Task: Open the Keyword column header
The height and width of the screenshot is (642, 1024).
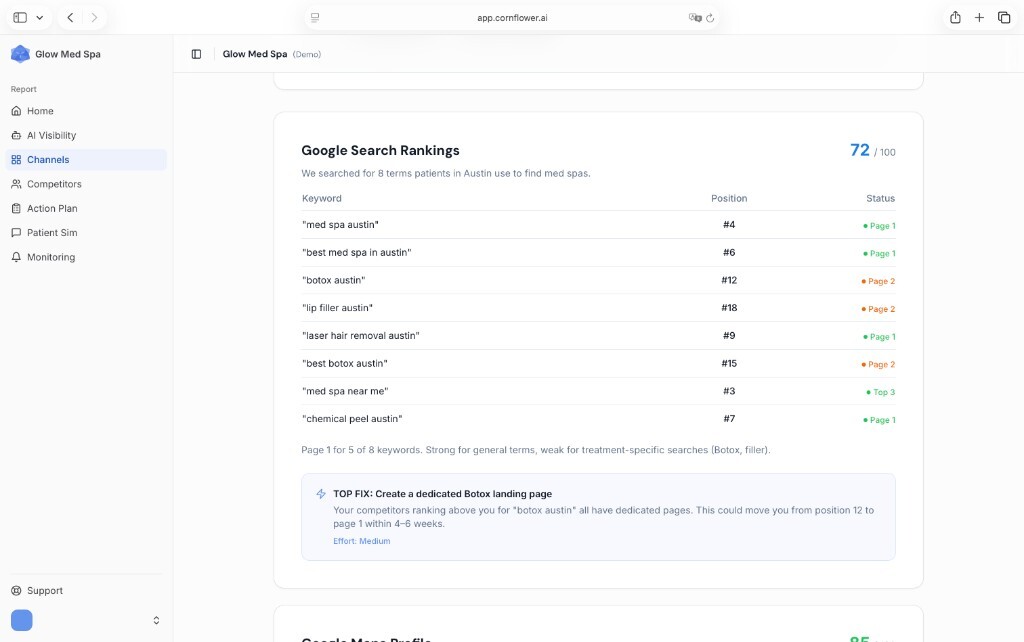Action: coord(321,198)
